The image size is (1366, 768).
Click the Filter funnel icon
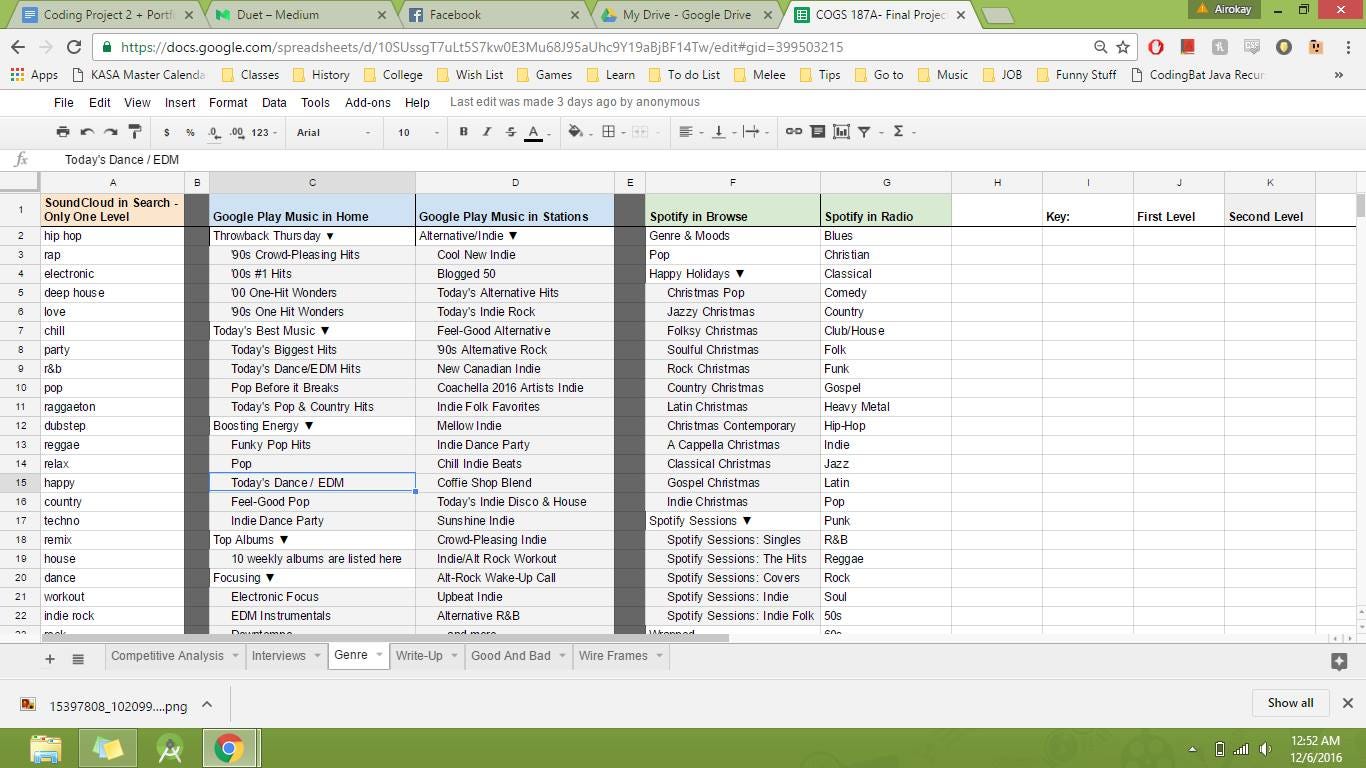(x=864, y=132)
